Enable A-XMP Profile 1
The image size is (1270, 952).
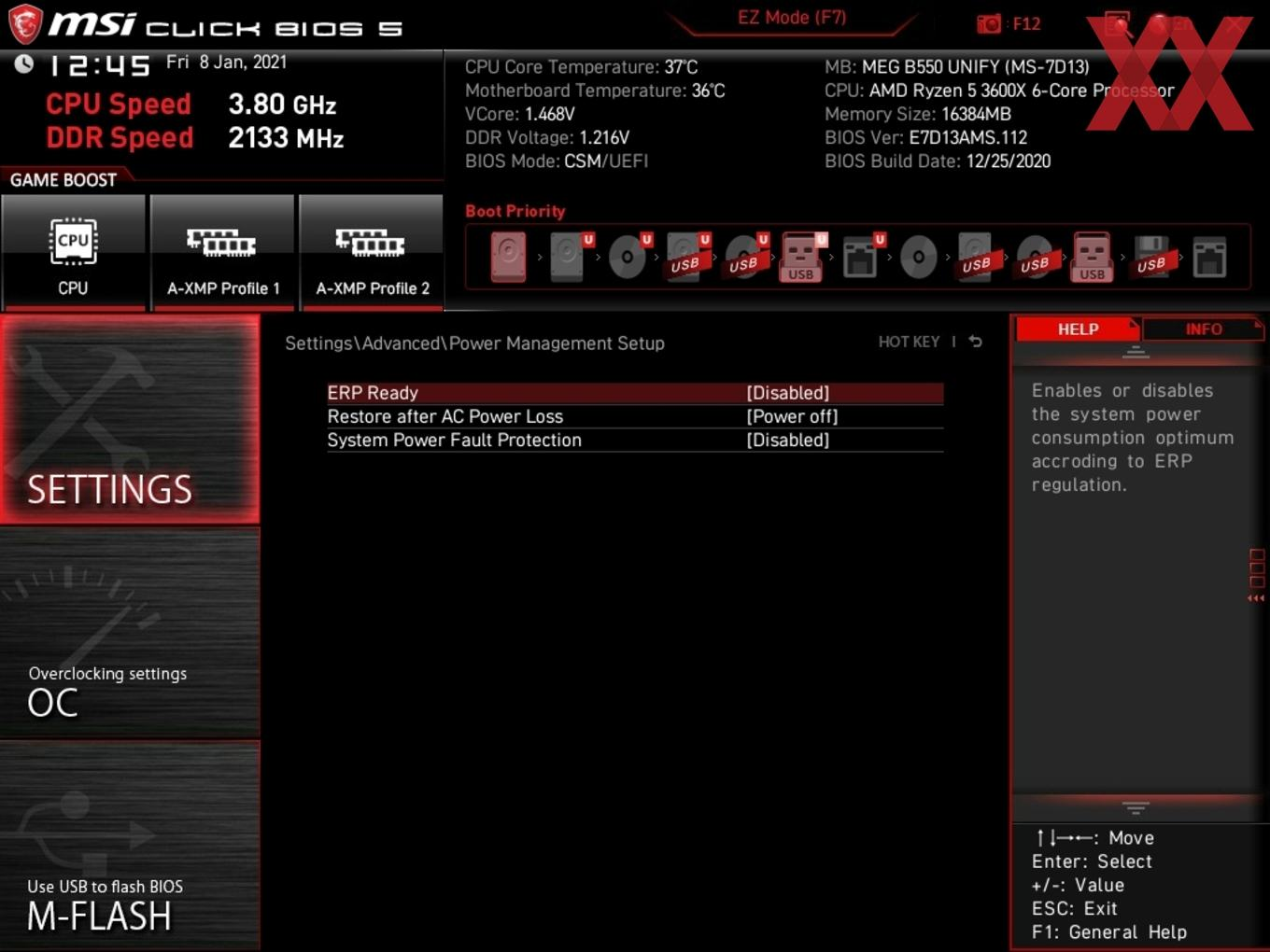222,252
